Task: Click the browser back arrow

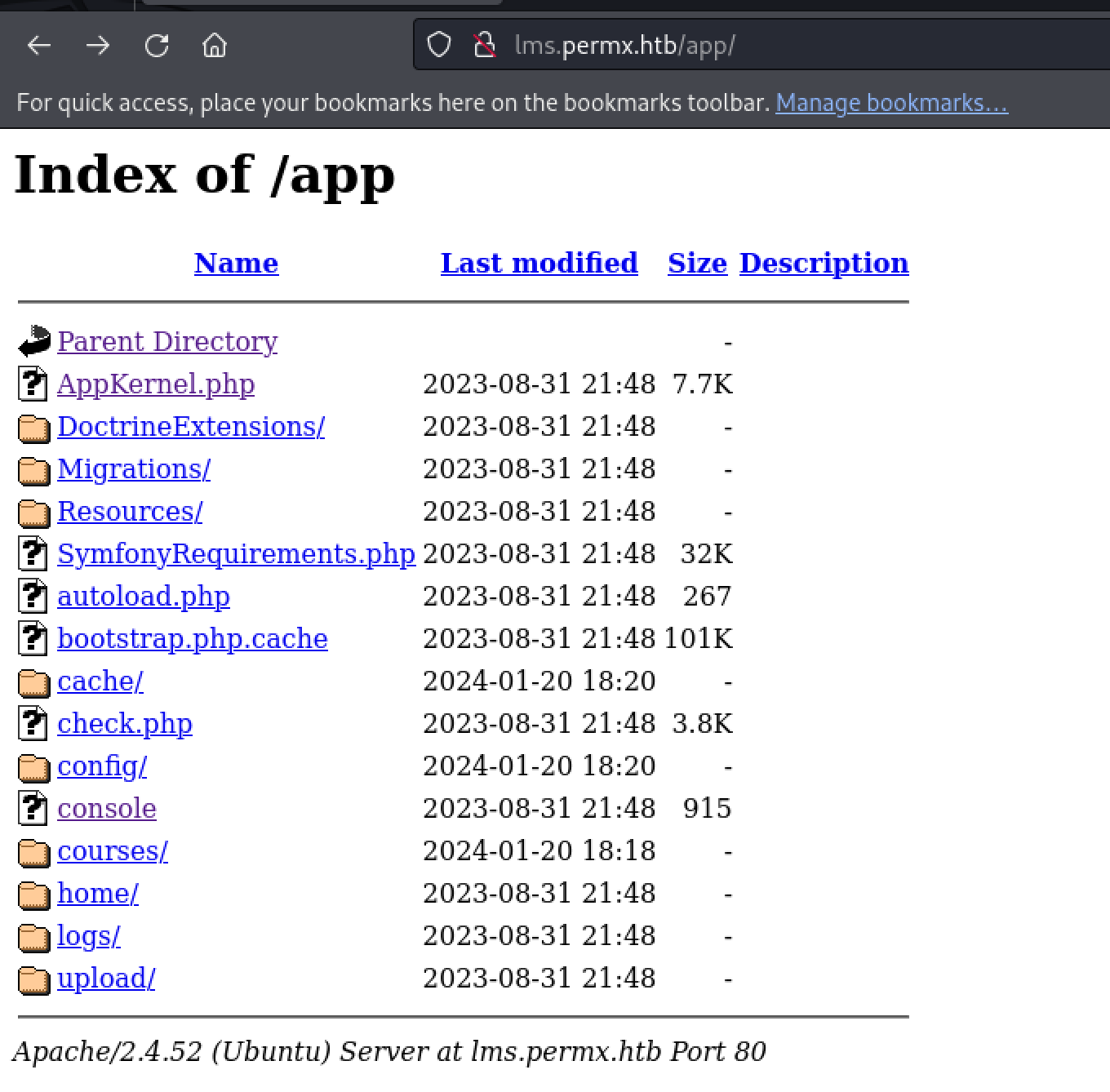Action: click(x=39, y=46)
